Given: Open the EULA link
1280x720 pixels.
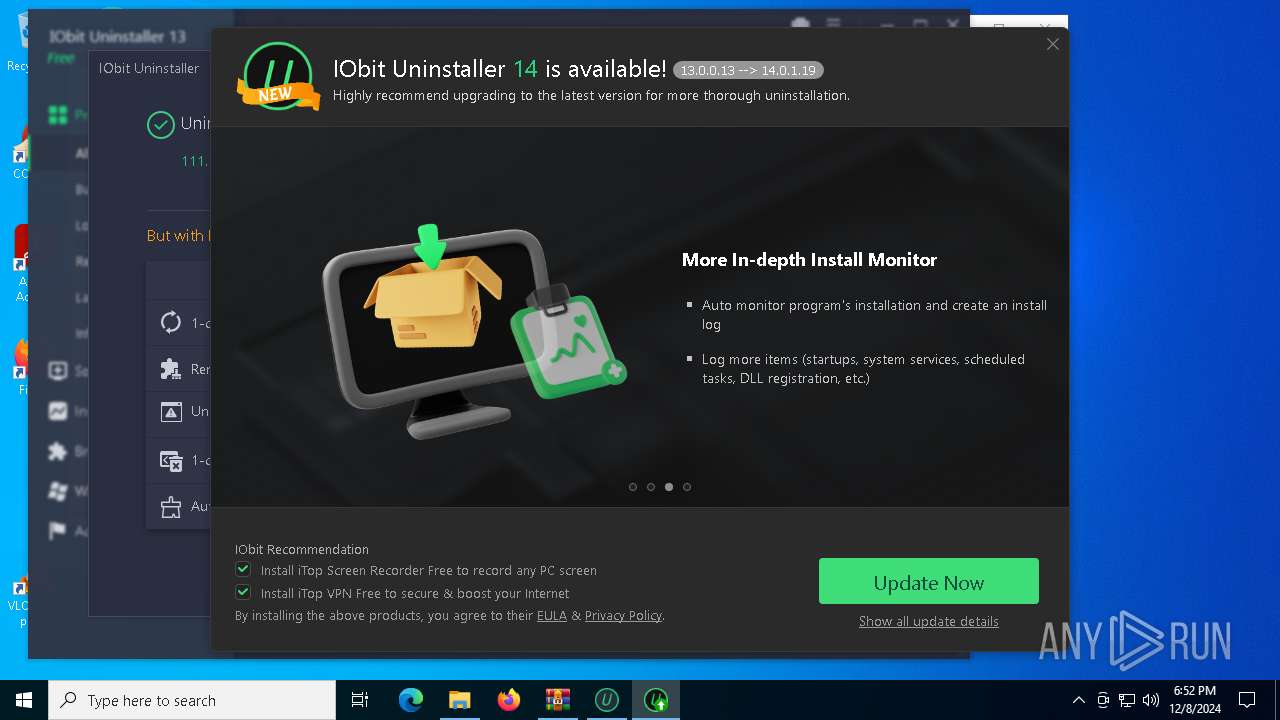Looking at the screenshot, I should pos(552,616).
